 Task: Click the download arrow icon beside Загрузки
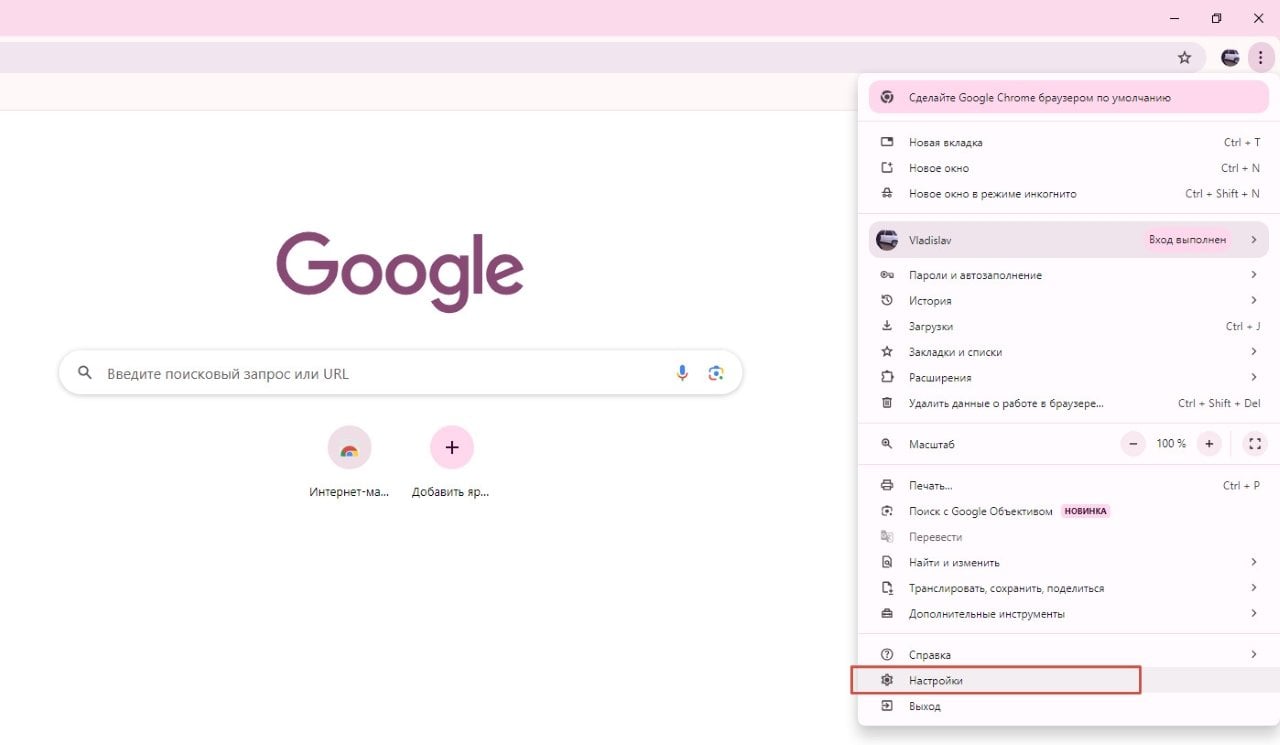tap(886, 326)
